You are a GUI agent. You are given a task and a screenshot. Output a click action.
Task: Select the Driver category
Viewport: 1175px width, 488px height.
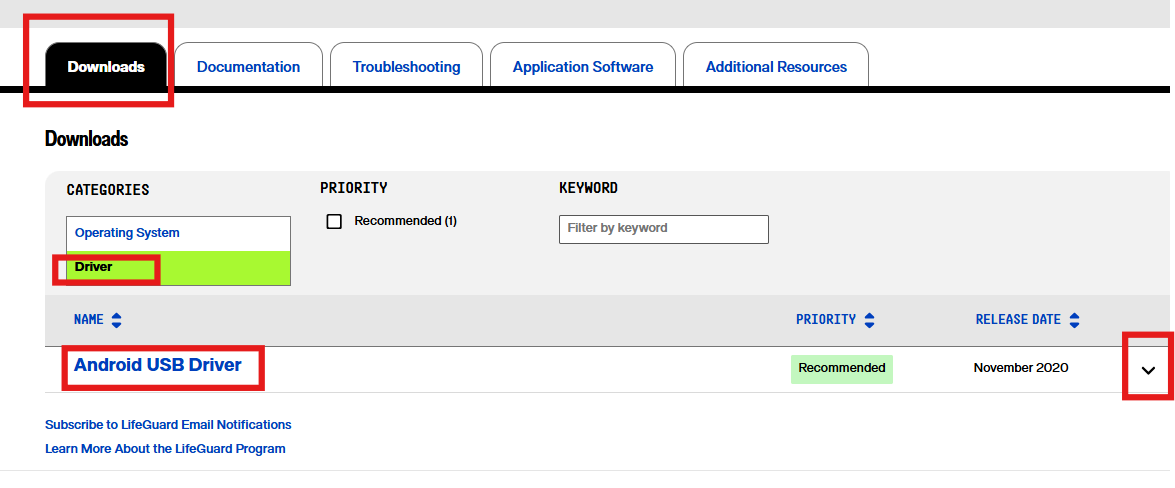(x=178, y=268)
